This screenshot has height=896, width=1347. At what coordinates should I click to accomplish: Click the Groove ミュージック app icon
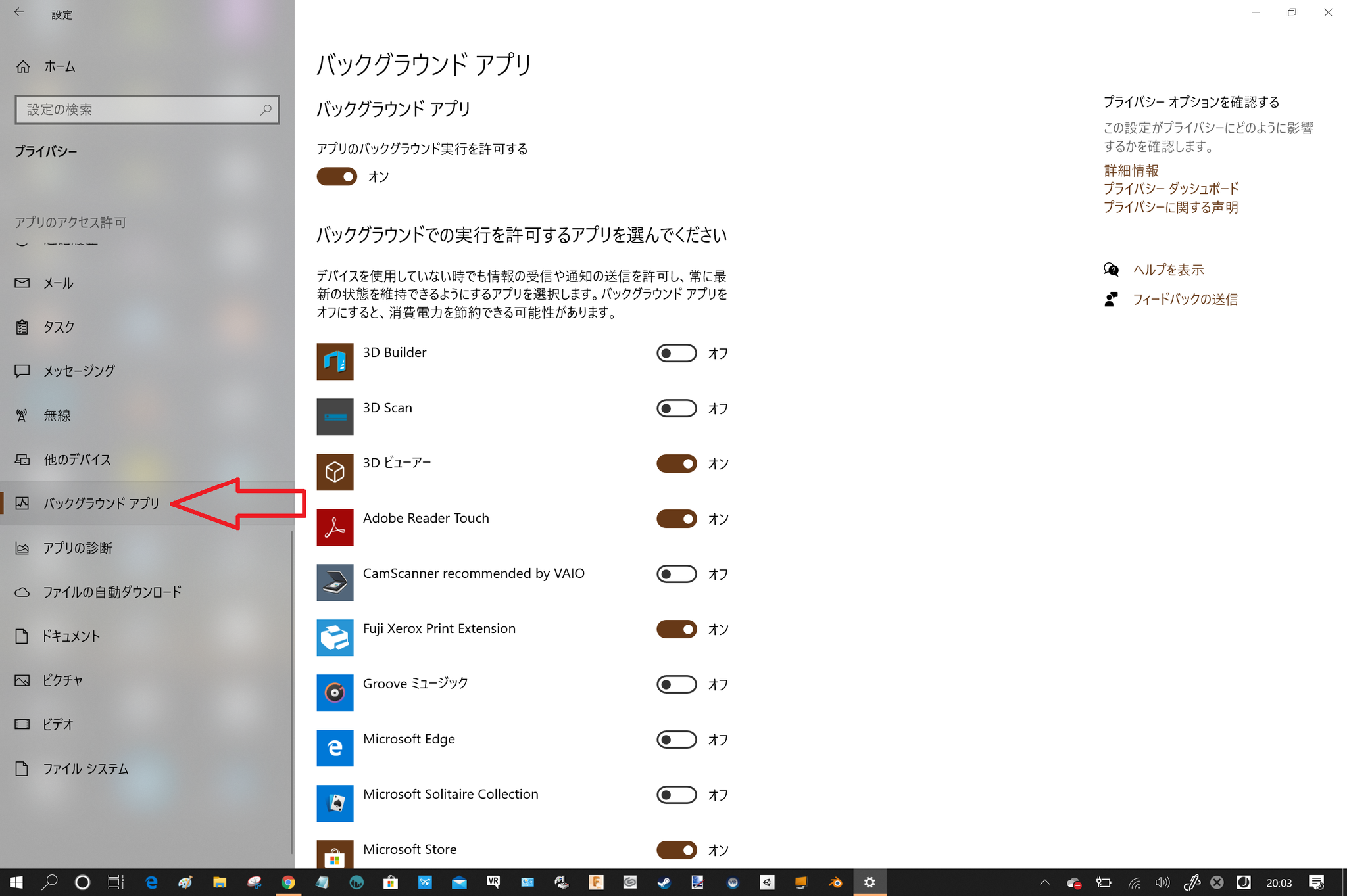tap(335, 693)
